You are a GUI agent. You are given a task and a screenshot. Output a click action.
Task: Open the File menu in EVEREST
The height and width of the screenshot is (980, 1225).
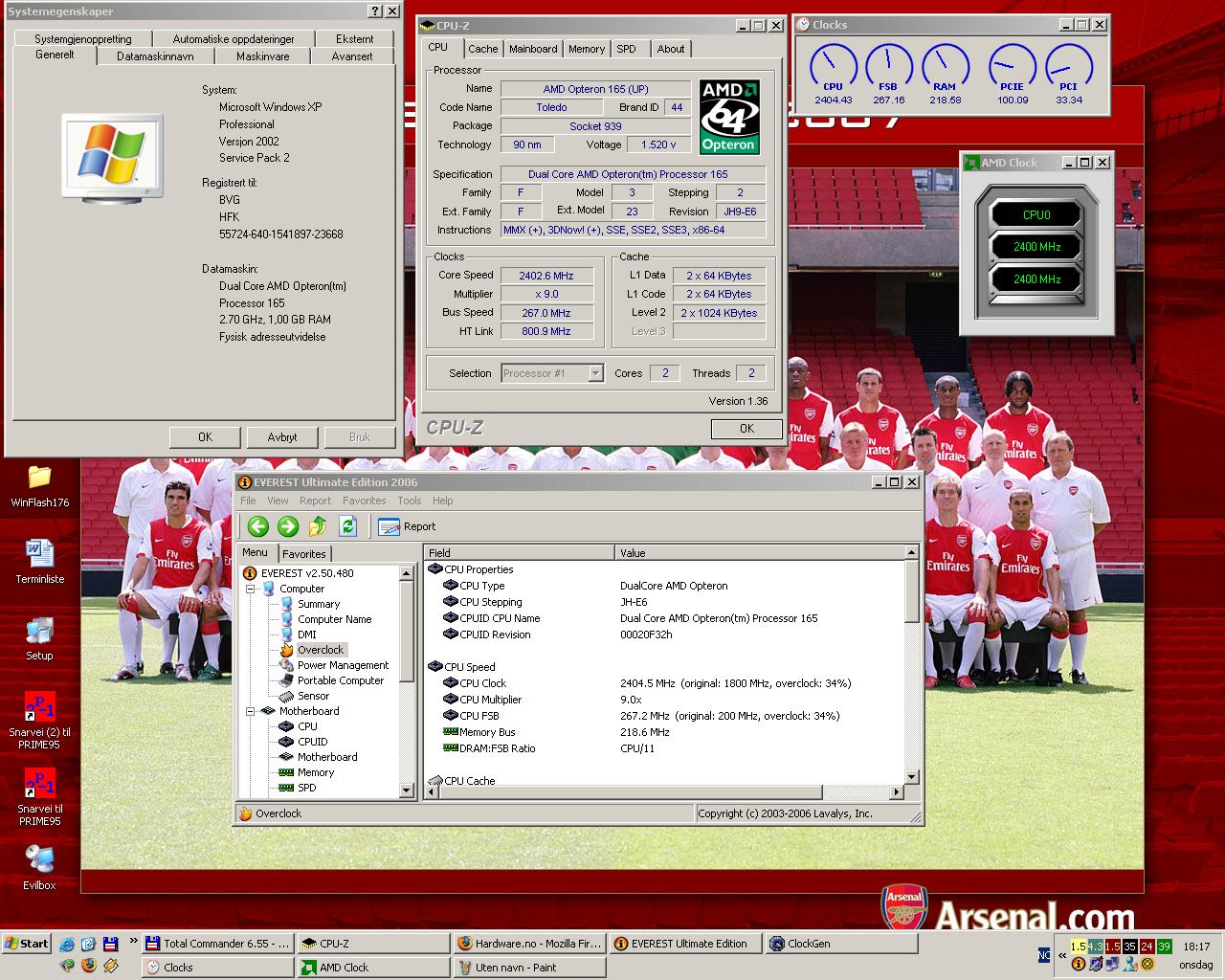(248, 501)
